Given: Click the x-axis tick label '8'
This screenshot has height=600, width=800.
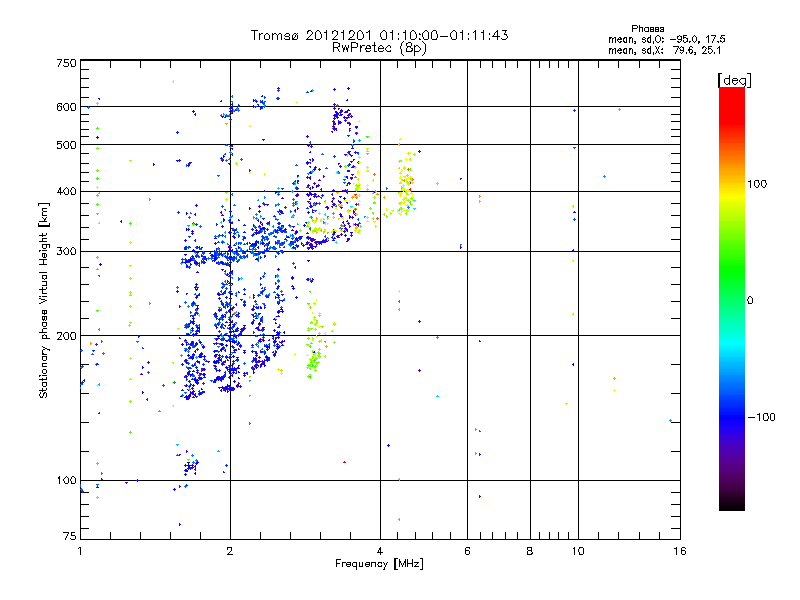Looking at the screenshot, I should 530,551.
